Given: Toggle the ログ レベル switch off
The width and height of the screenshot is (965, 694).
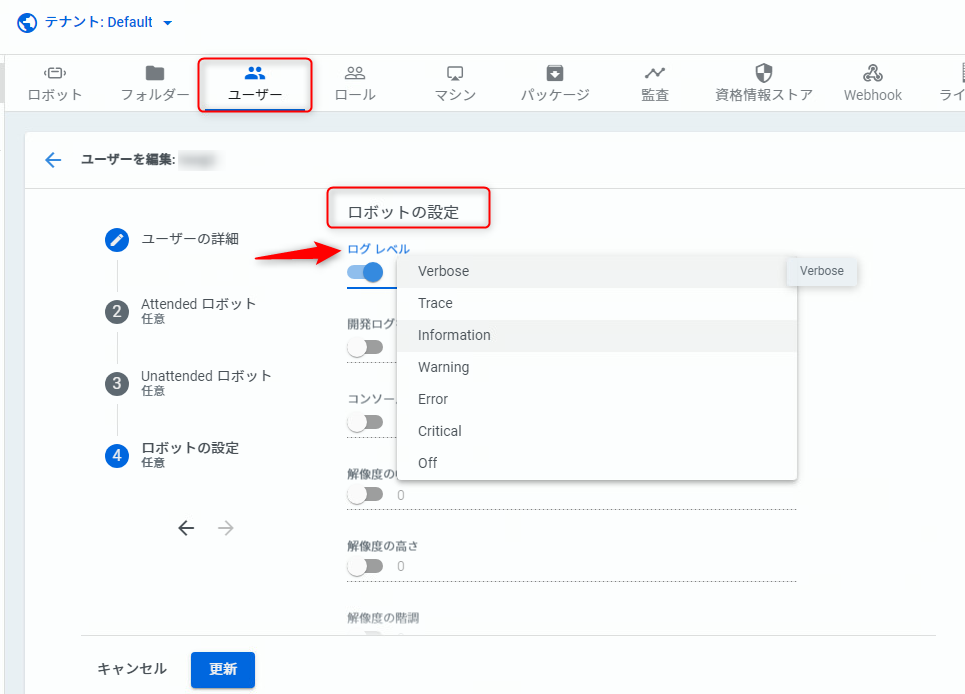Looking at the screenshot, I should click(365, 272).
